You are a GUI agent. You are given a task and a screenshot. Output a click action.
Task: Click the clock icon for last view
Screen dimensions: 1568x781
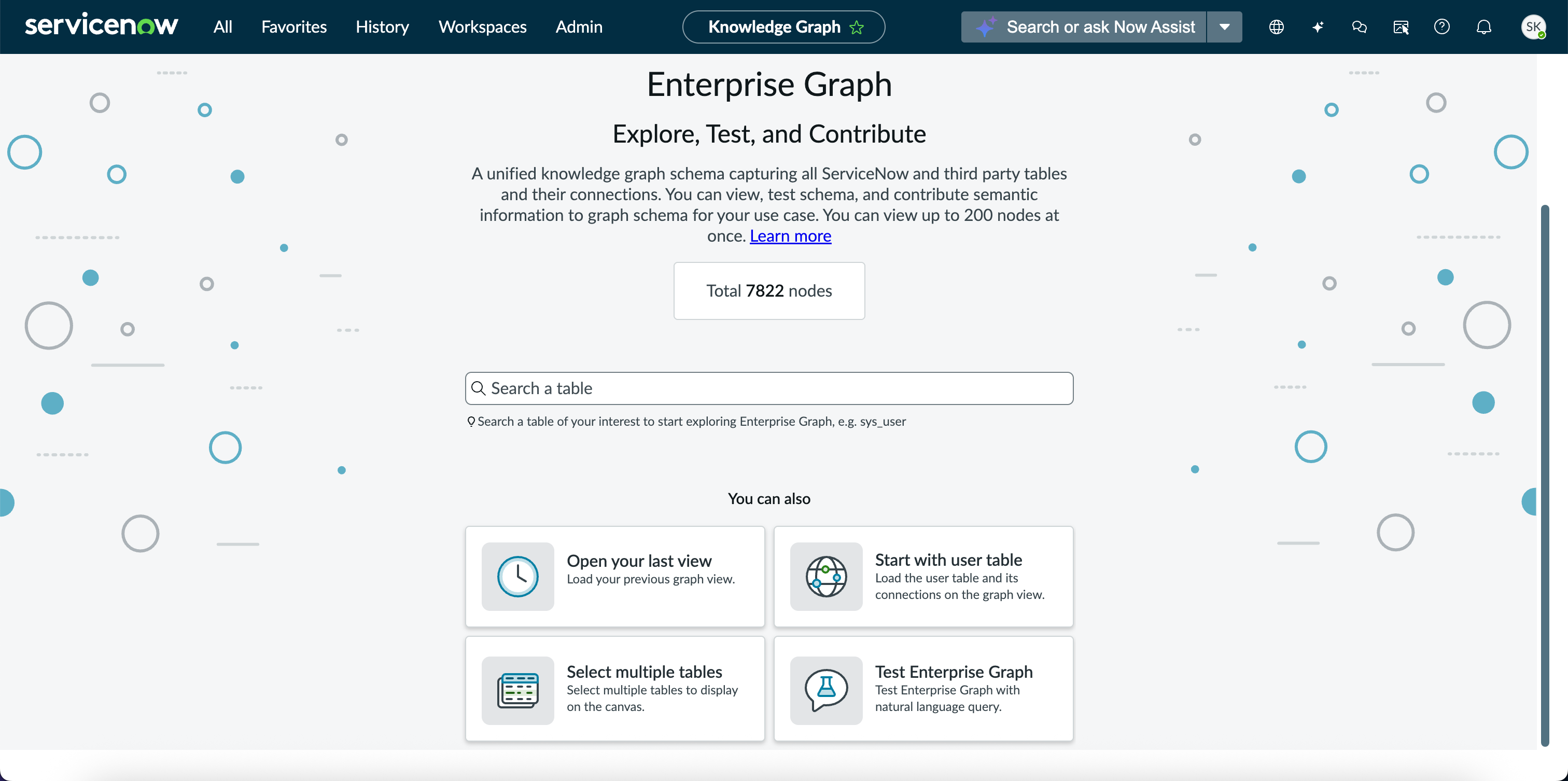[517, 577]
